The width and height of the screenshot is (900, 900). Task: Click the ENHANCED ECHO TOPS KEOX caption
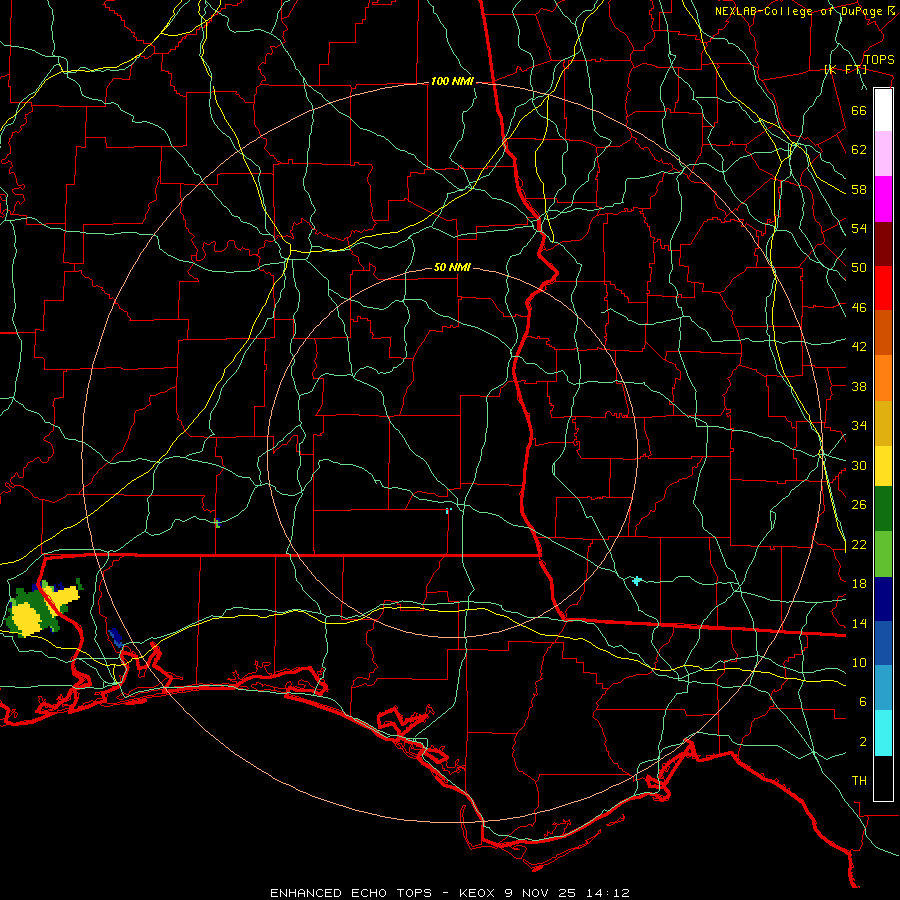tap(450, 893)
